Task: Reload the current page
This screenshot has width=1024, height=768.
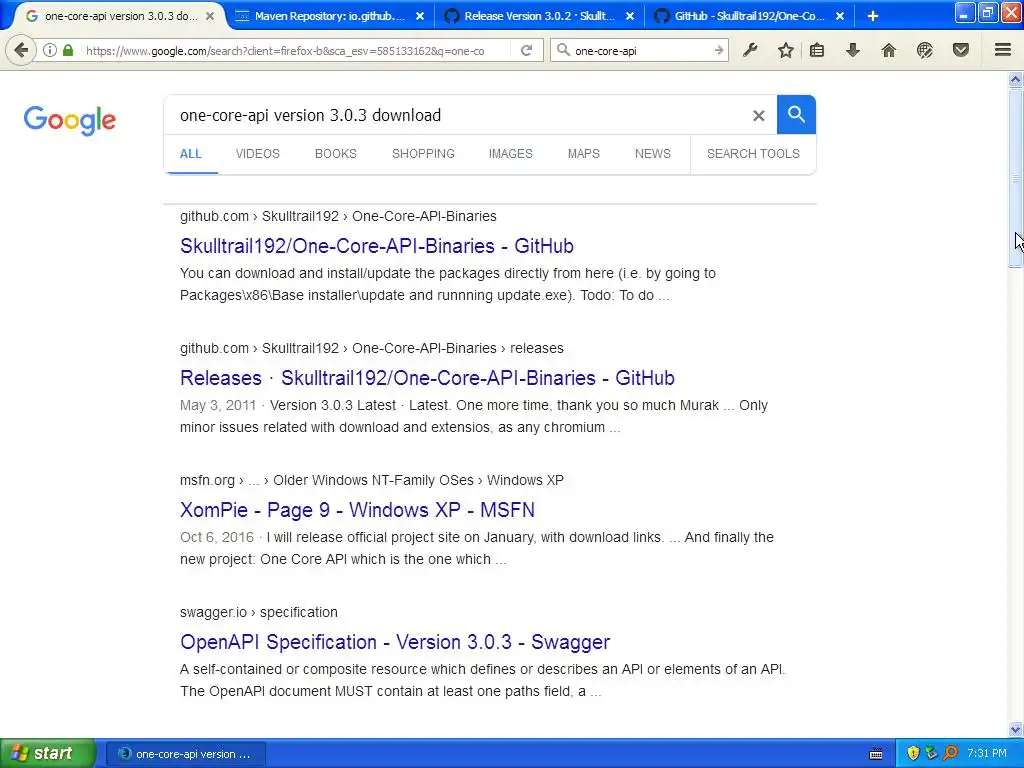Action: coord(526,50)
